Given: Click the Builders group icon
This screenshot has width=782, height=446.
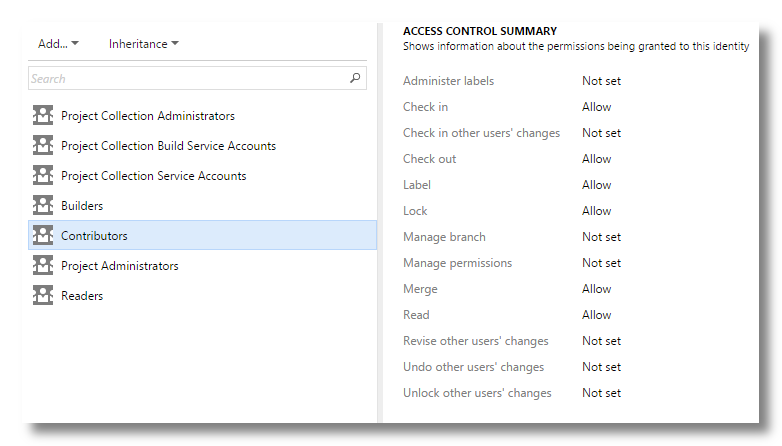Looking at the screenshot, I should [x=42, y=206].
